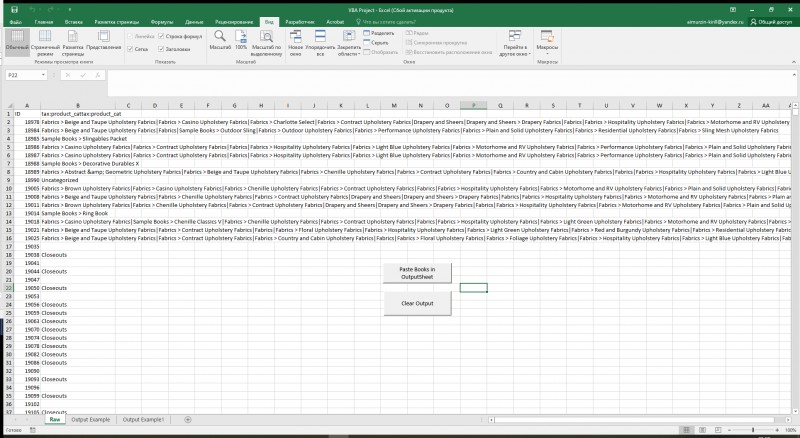Select cell Sample Books > Ring Book
The image size is (800, 438).
[x=78, y=213]
